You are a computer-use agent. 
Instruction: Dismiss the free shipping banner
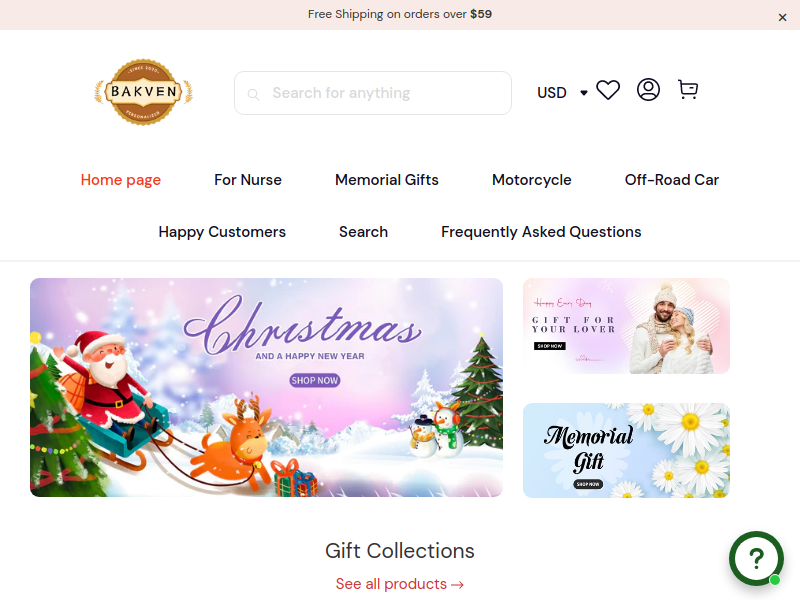782,17
